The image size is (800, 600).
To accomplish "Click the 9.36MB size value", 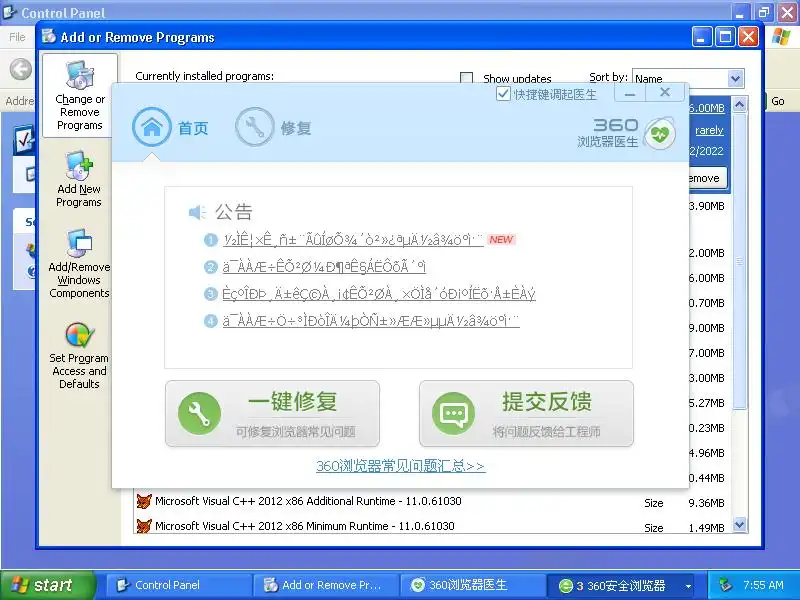I will (706, 503).
